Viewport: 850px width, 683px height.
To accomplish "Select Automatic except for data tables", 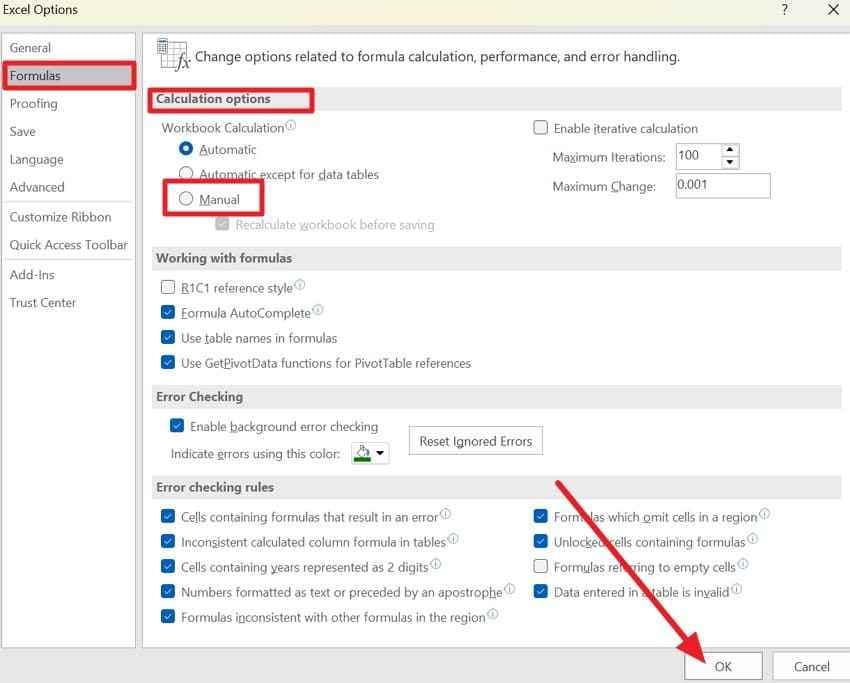I will coord(186,173).
